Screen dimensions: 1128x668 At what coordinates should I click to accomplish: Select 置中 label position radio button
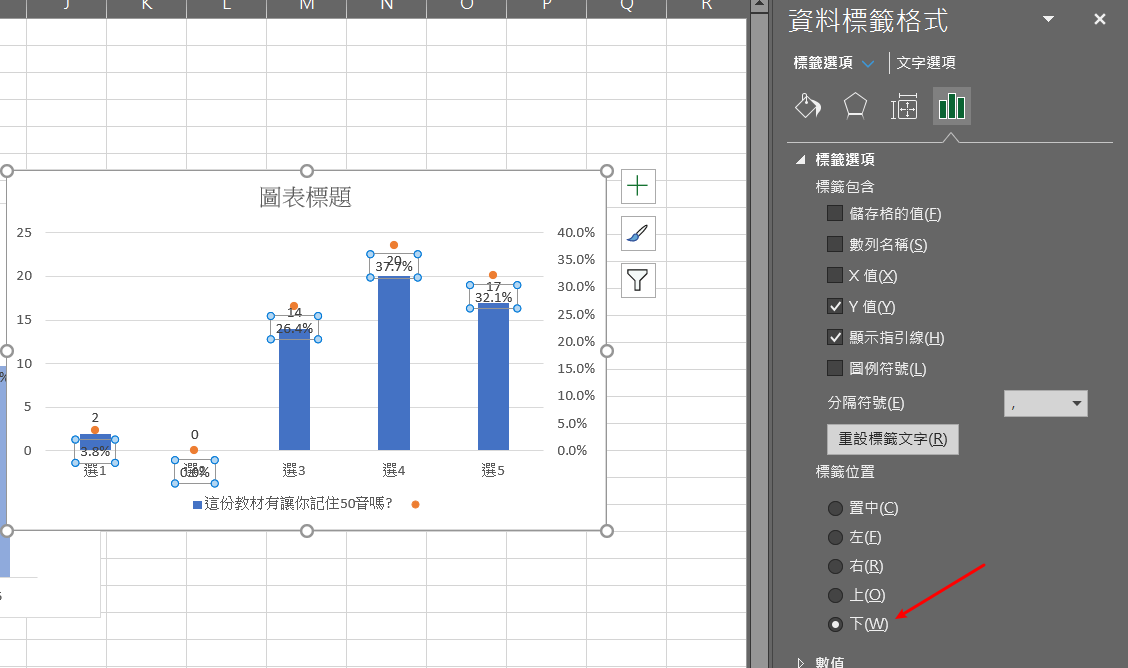point(836,508)
